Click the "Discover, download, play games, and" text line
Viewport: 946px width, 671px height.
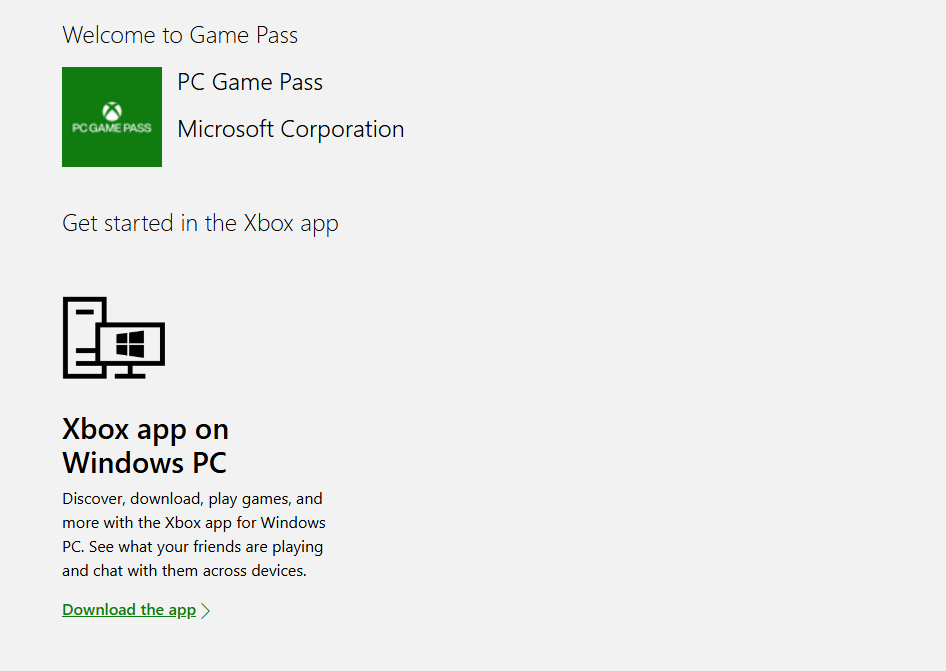[192, 498]
